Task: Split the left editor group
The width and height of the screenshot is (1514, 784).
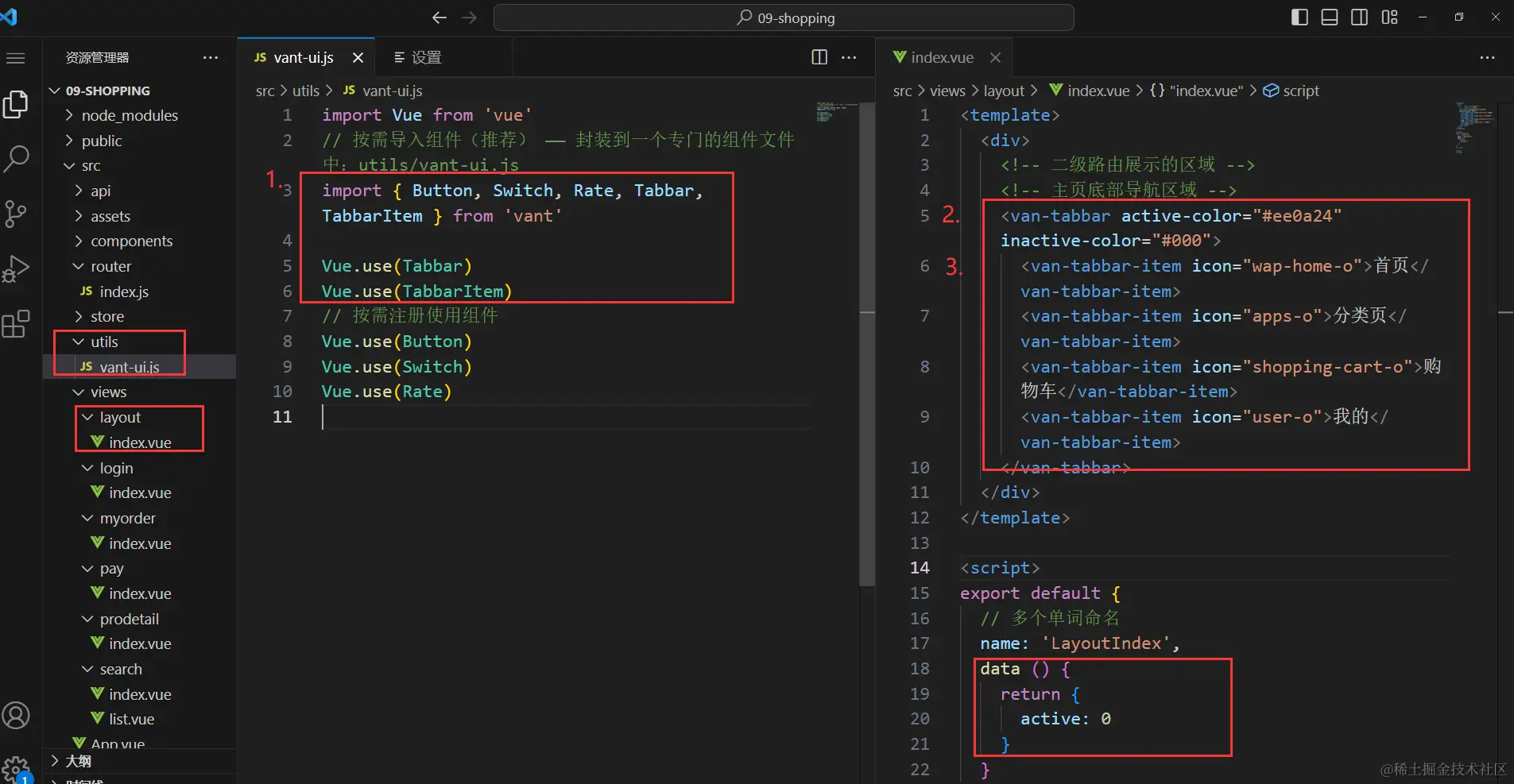Action: pos(819,57)
